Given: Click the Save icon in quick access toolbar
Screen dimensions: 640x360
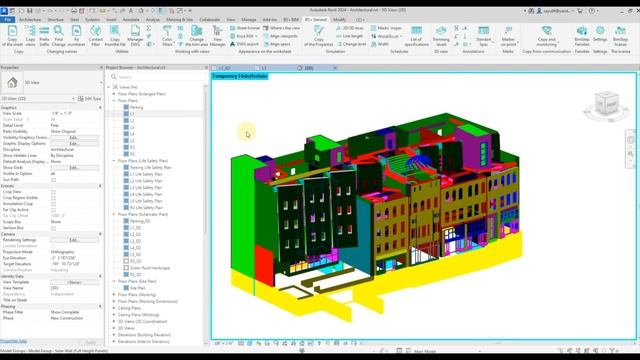Looking at the screenshot, I should 29,11.
